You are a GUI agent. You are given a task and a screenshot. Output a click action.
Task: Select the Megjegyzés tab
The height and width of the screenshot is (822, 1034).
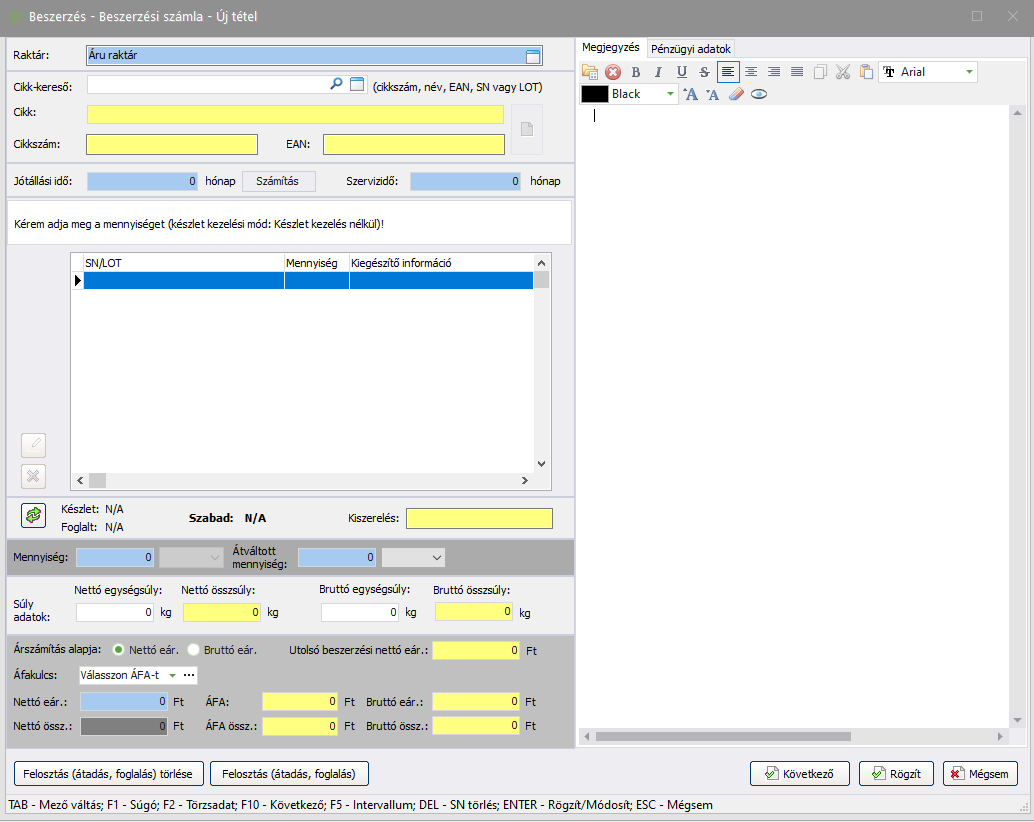pos(611,48)
